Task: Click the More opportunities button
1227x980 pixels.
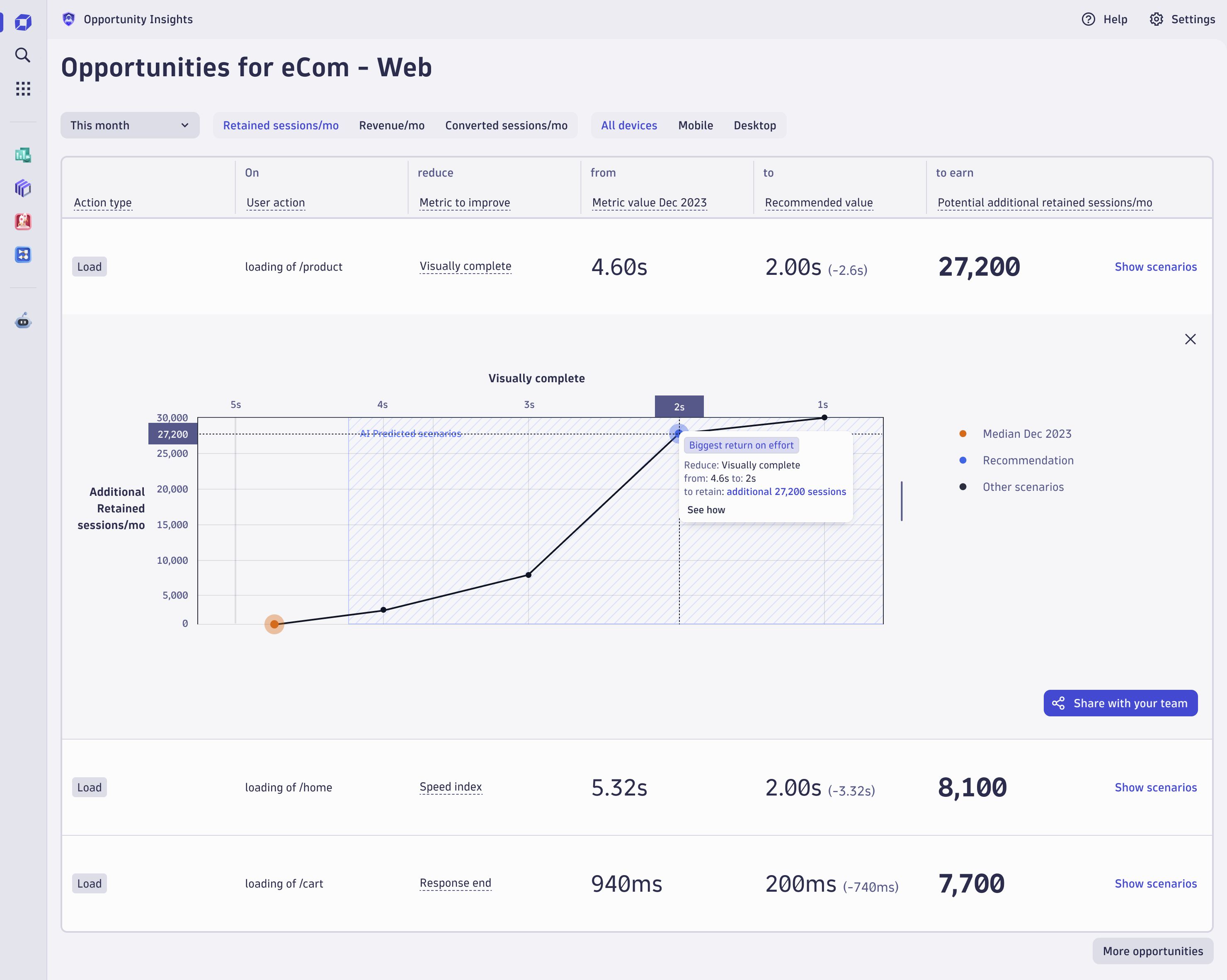Action: [x=1152, y=951]
